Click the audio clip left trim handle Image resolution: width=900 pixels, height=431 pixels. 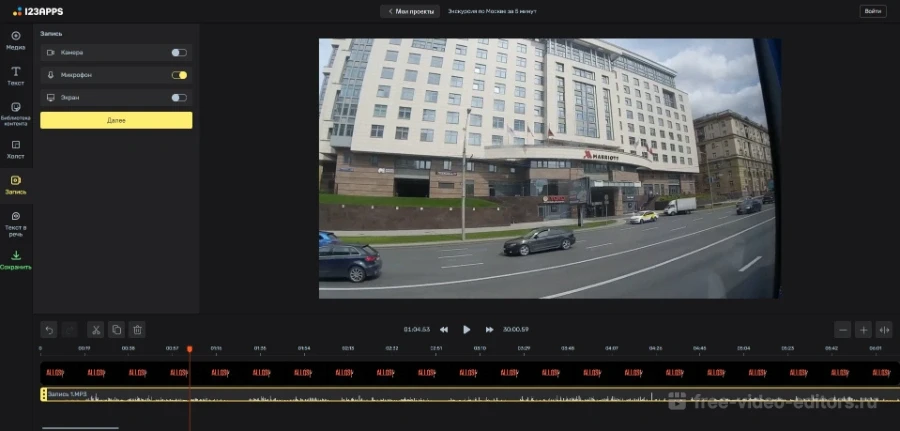click(x=44, y=394)
